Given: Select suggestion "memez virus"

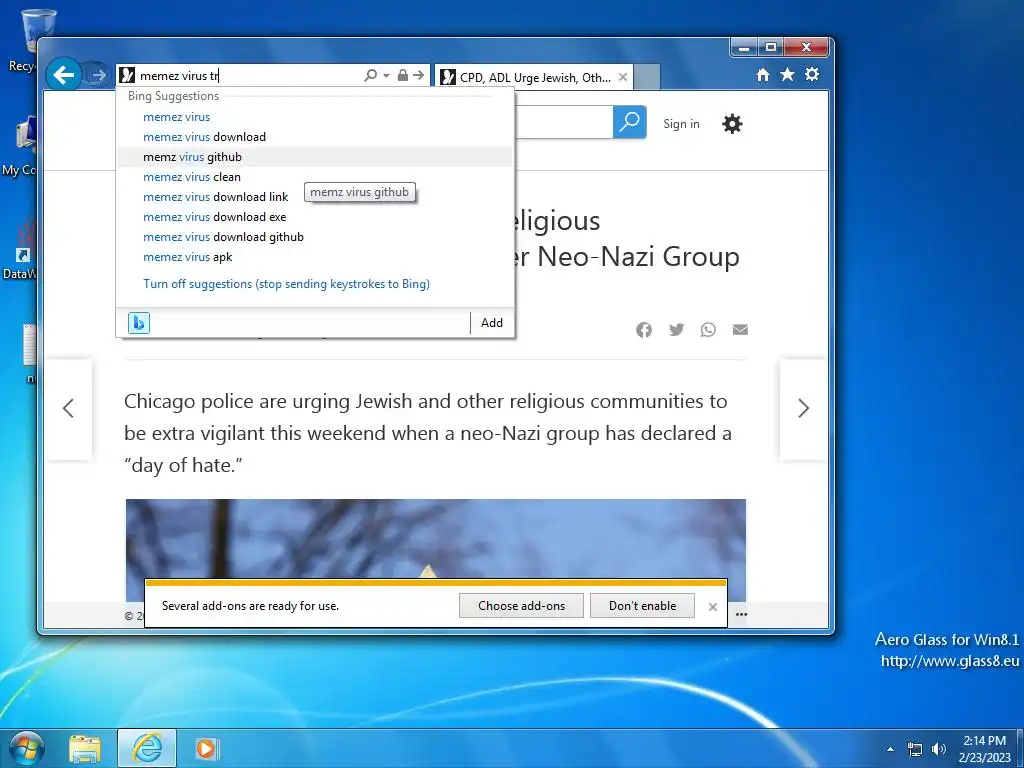Looking at the screenshot, I should pyautogui.click(x=315, y=117).
